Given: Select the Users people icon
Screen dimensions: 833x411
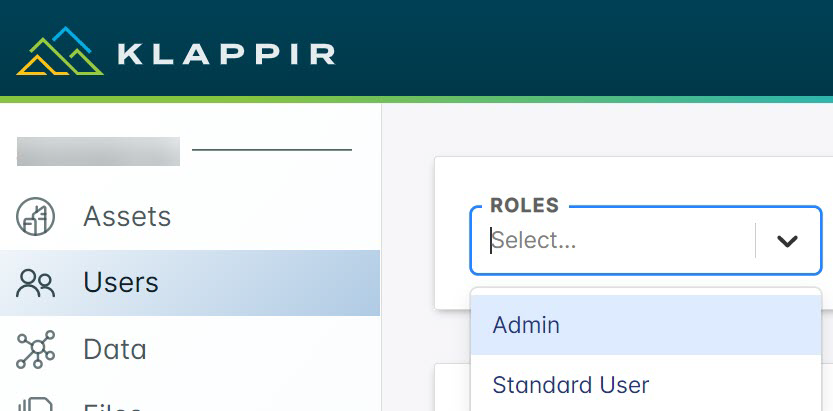Looking at the screenshot, I should coord(35,282).
